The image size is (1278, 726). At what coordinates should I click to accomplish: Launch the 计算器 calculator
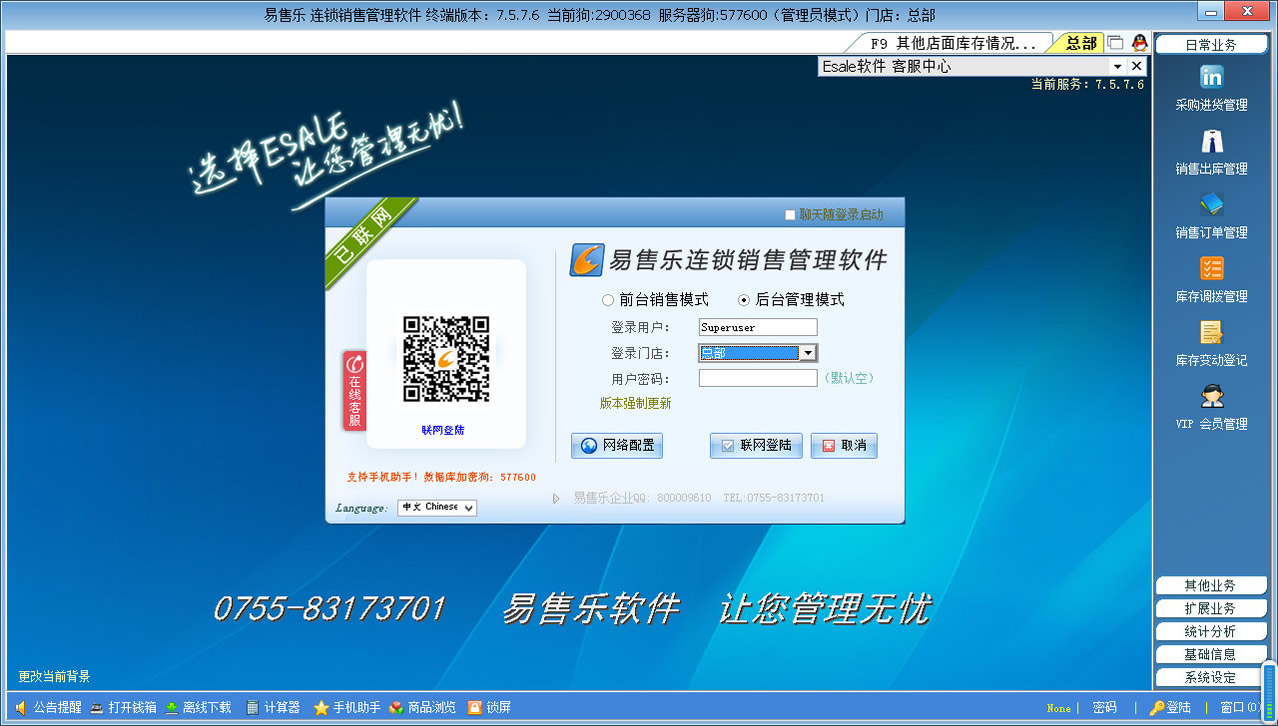(273, 707)
